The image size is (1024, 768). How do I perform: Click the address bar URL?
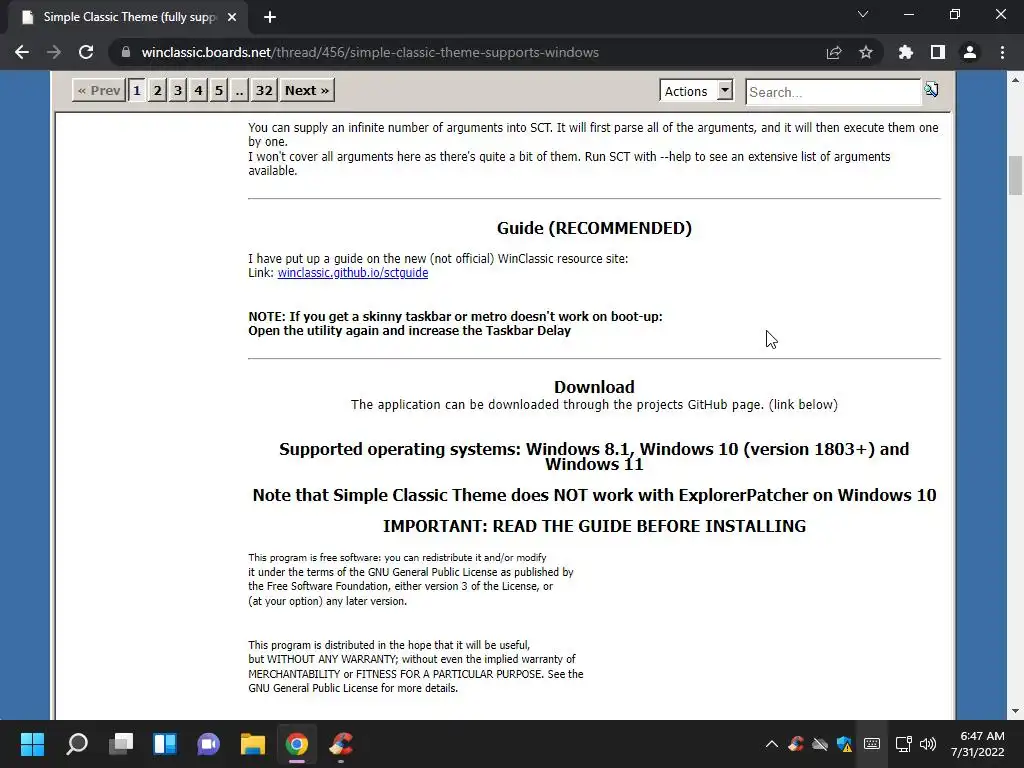[x=370, y=52]
